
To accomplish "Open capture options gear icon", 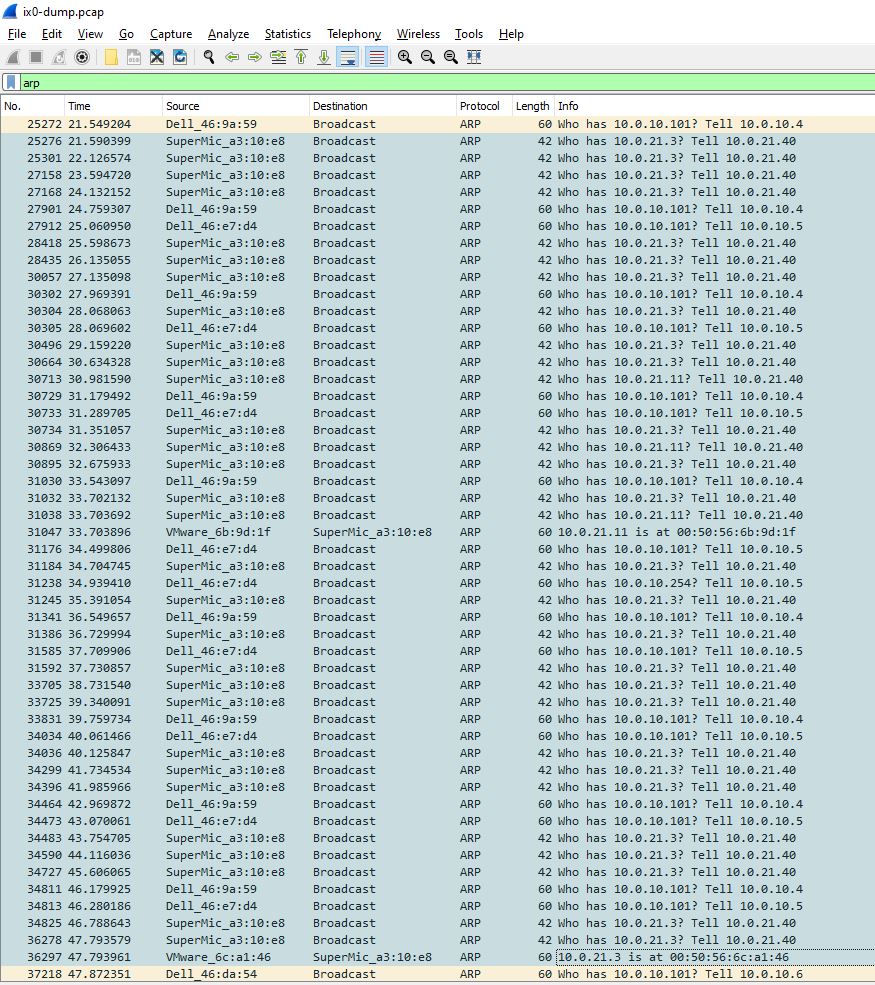I will (82, 58).
